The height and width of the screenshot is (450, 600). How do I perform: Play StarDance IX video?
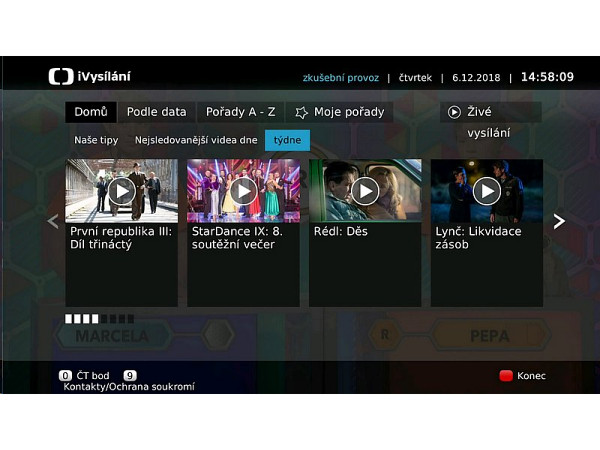click(243, 191)
